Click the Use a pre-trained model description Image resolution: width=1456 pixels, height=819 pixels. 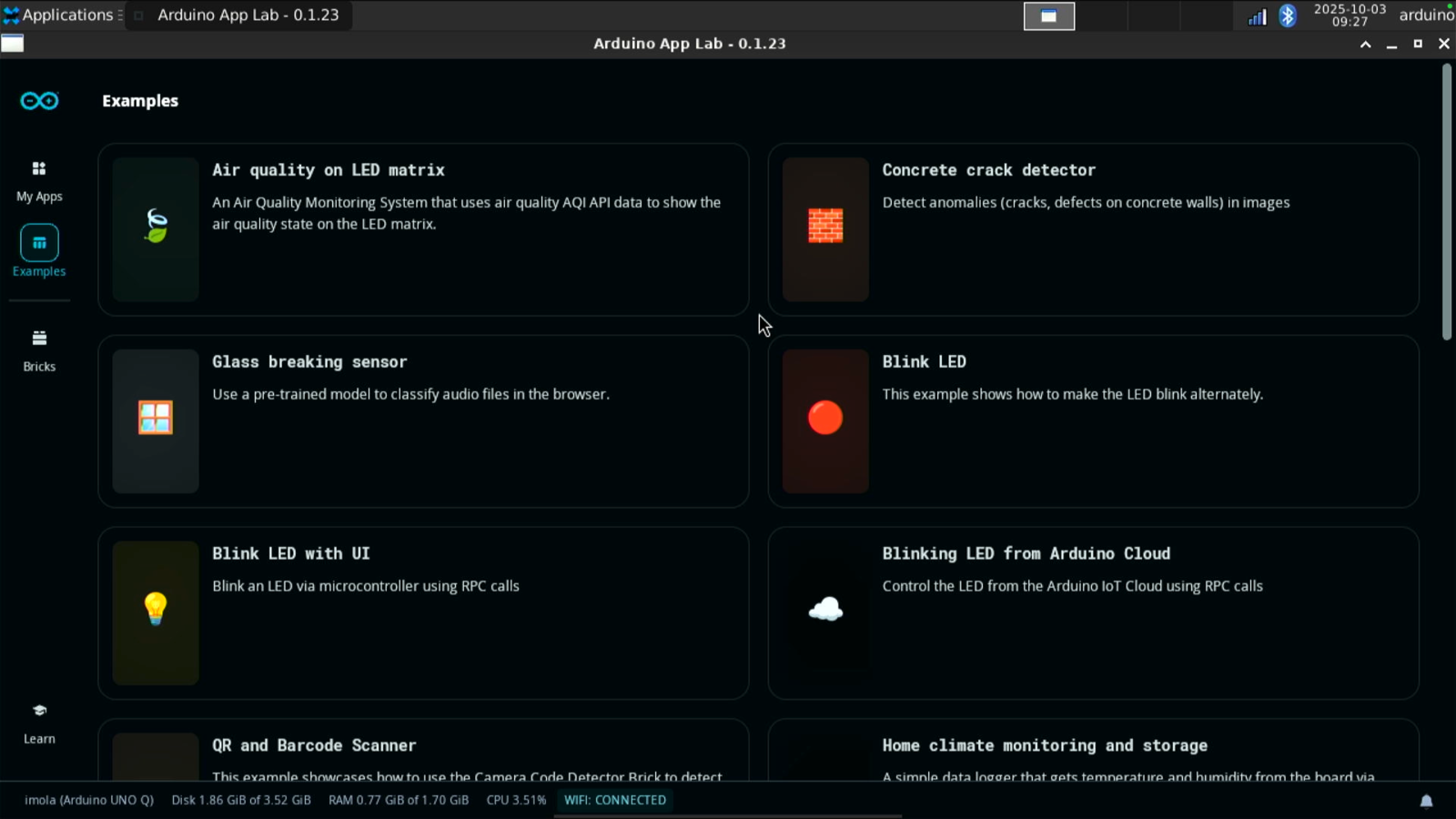[x=410, y=394]
